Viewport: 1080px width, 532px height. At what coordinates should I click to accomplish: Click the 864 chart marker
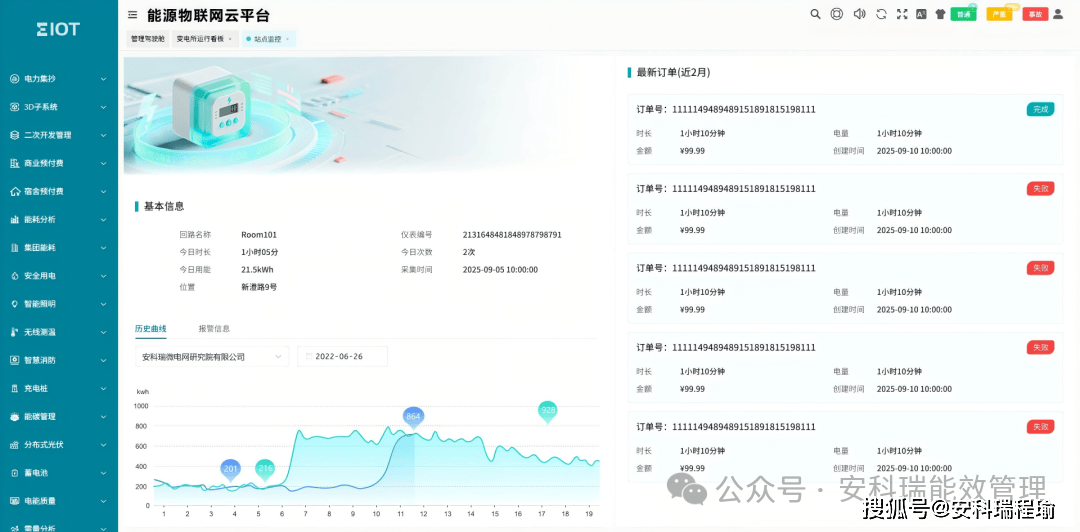pyautogui.click(x=413, y=418)
